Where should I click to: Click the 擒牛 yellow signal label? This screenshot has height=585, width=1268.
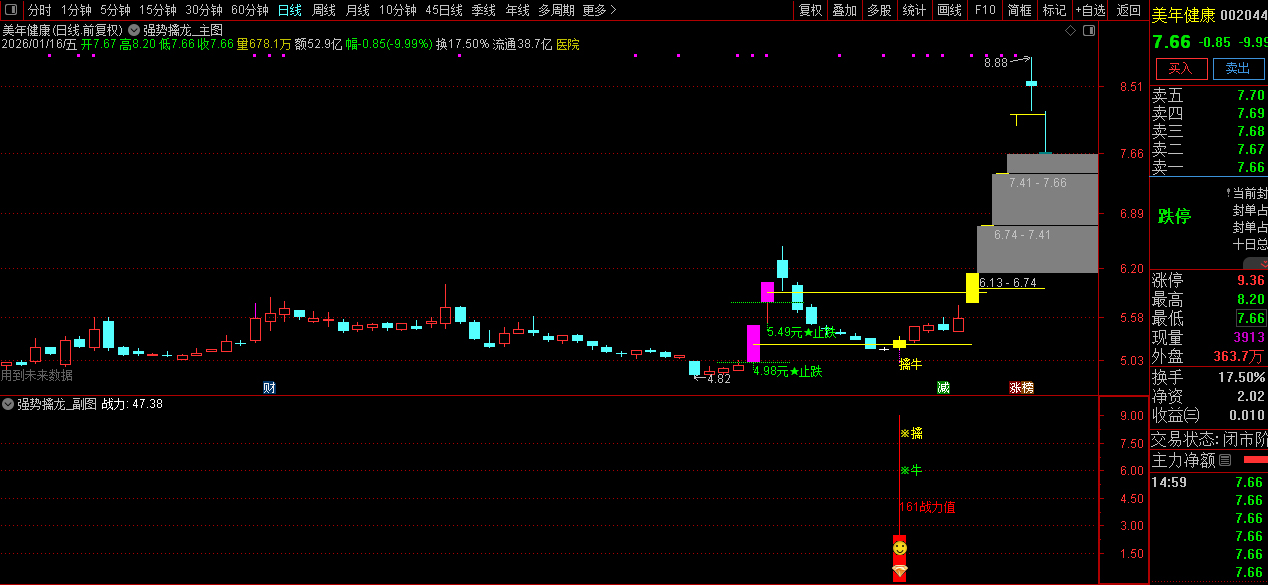click(910, 364)
